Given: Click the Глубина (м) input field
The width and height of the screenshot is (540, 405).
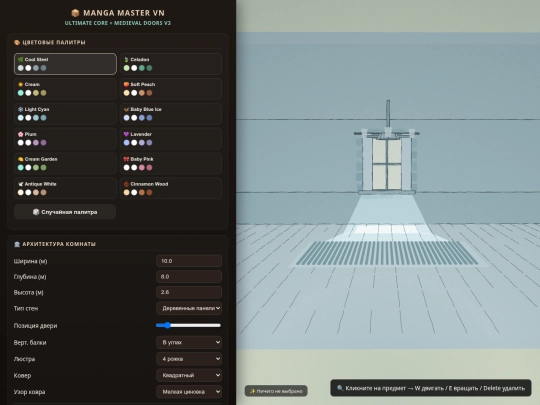Looking at the screenshot, I should 189,277.
